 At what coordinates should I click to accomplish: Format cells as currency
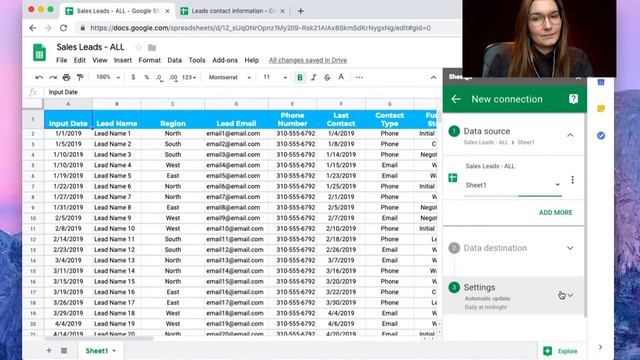[133, 77]
